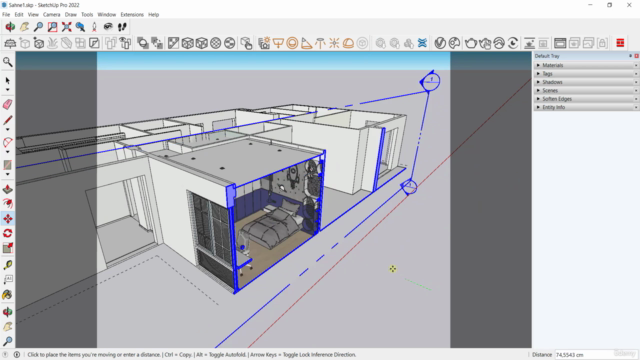The width and height of the screenshot is (640, 360).
Task: Create a V-Ray sphere light
Action: click(292, 43)
